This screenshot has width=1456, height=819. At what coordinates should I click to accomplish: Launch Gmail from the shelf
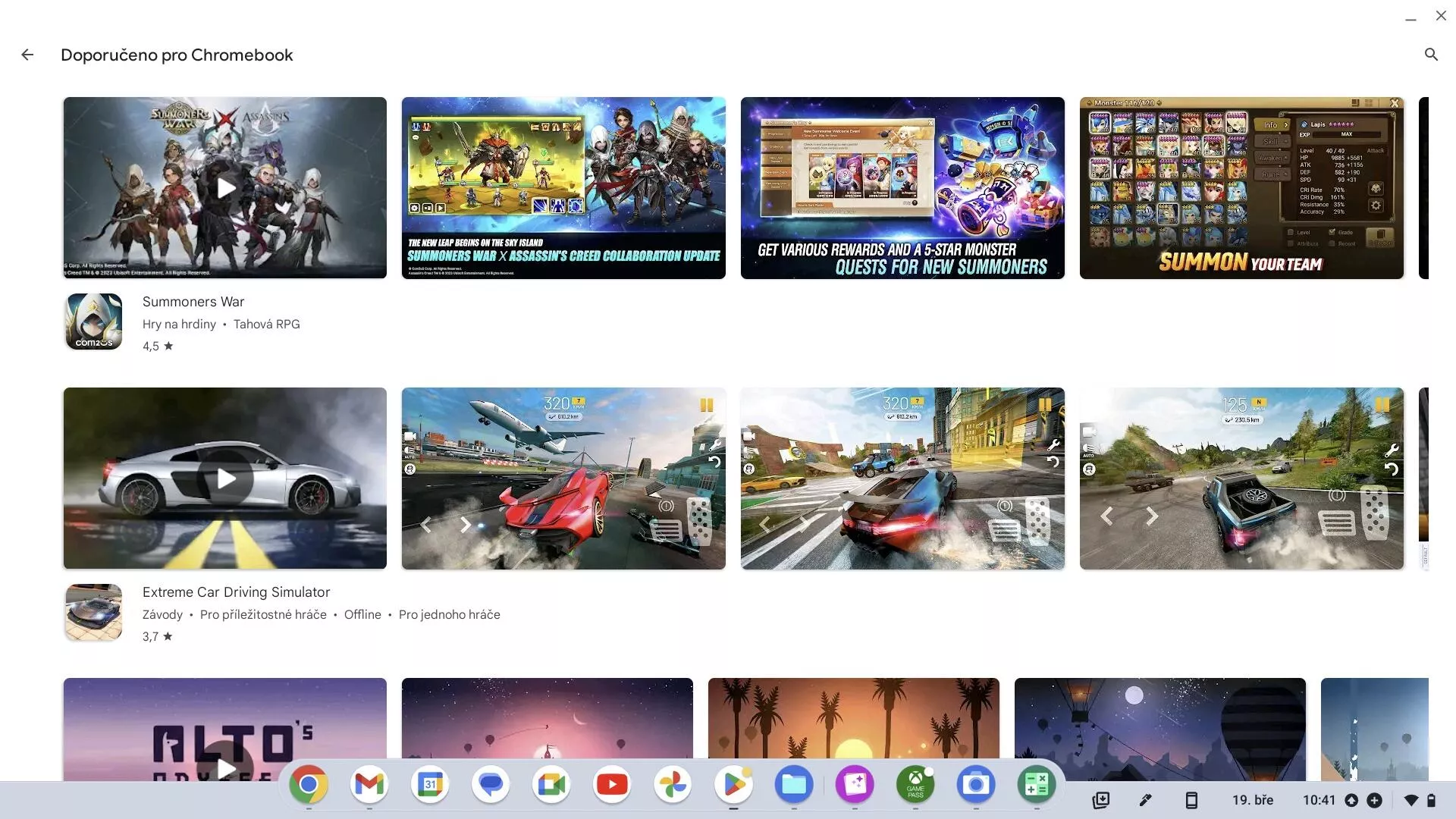pos(369,784)
